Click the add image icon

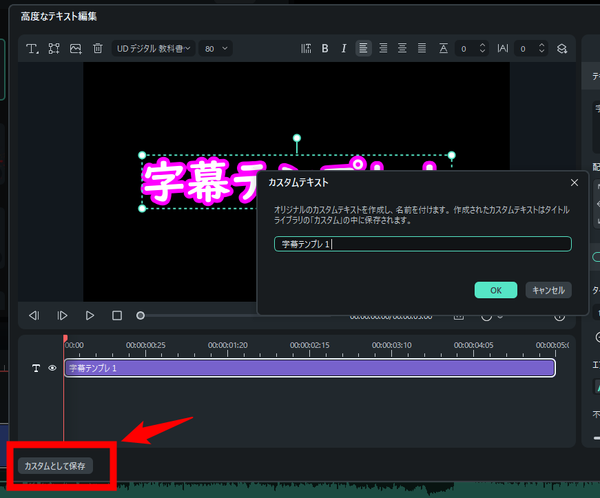click(76, 49)
